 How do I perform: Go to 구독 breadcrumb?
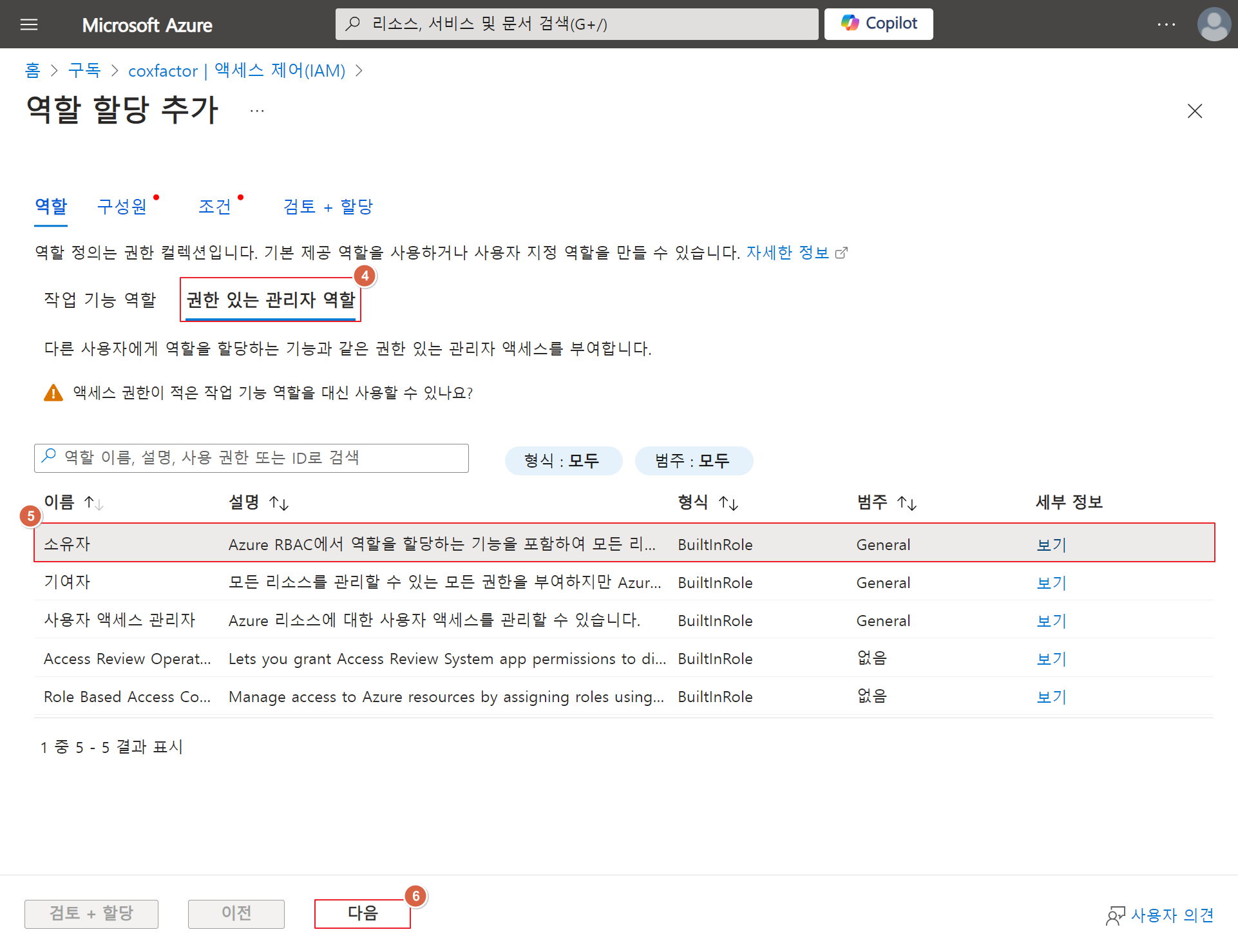[84, 70]
